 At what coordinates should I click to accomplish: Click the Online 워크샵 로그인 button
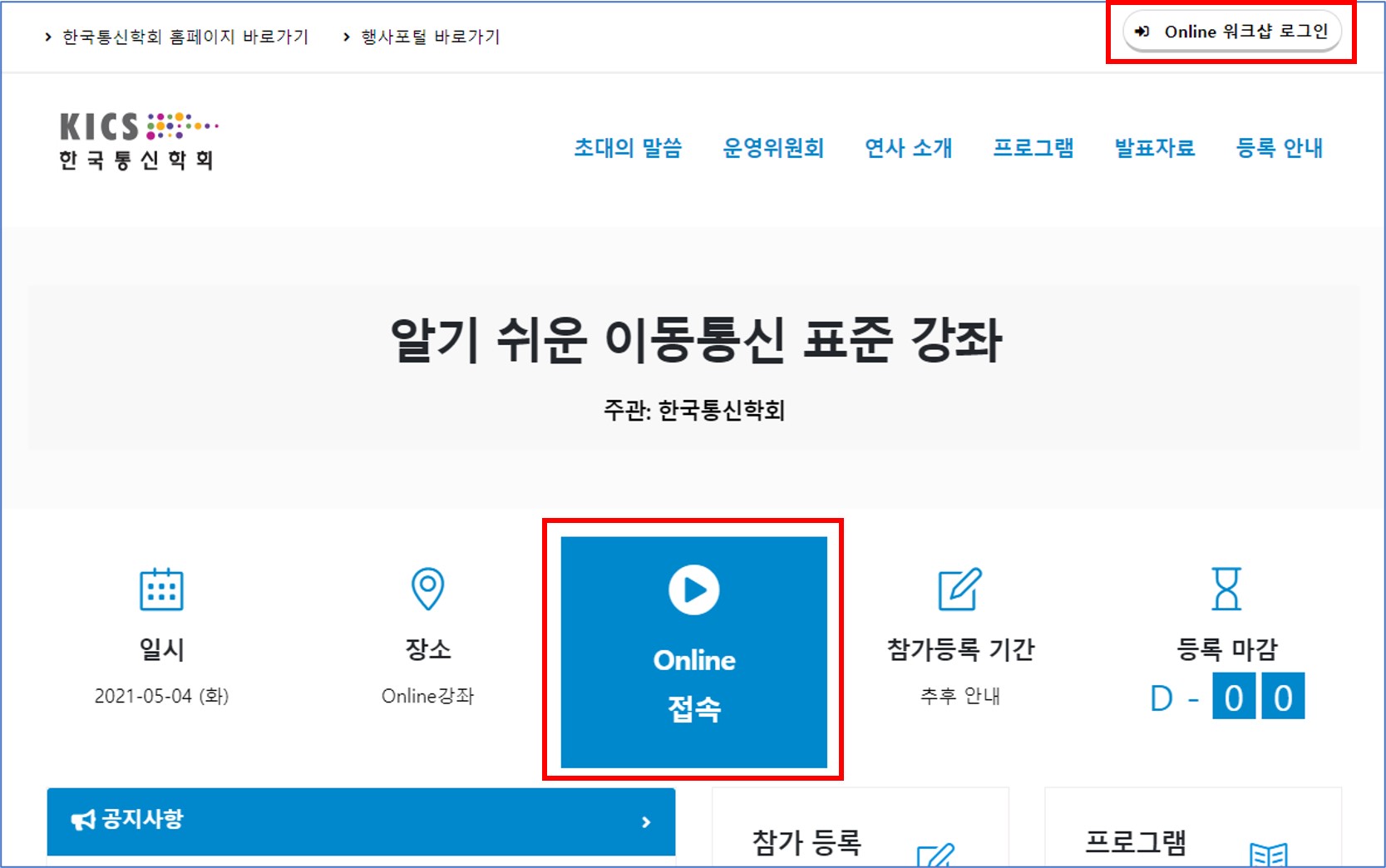(x=1231, y=32)
